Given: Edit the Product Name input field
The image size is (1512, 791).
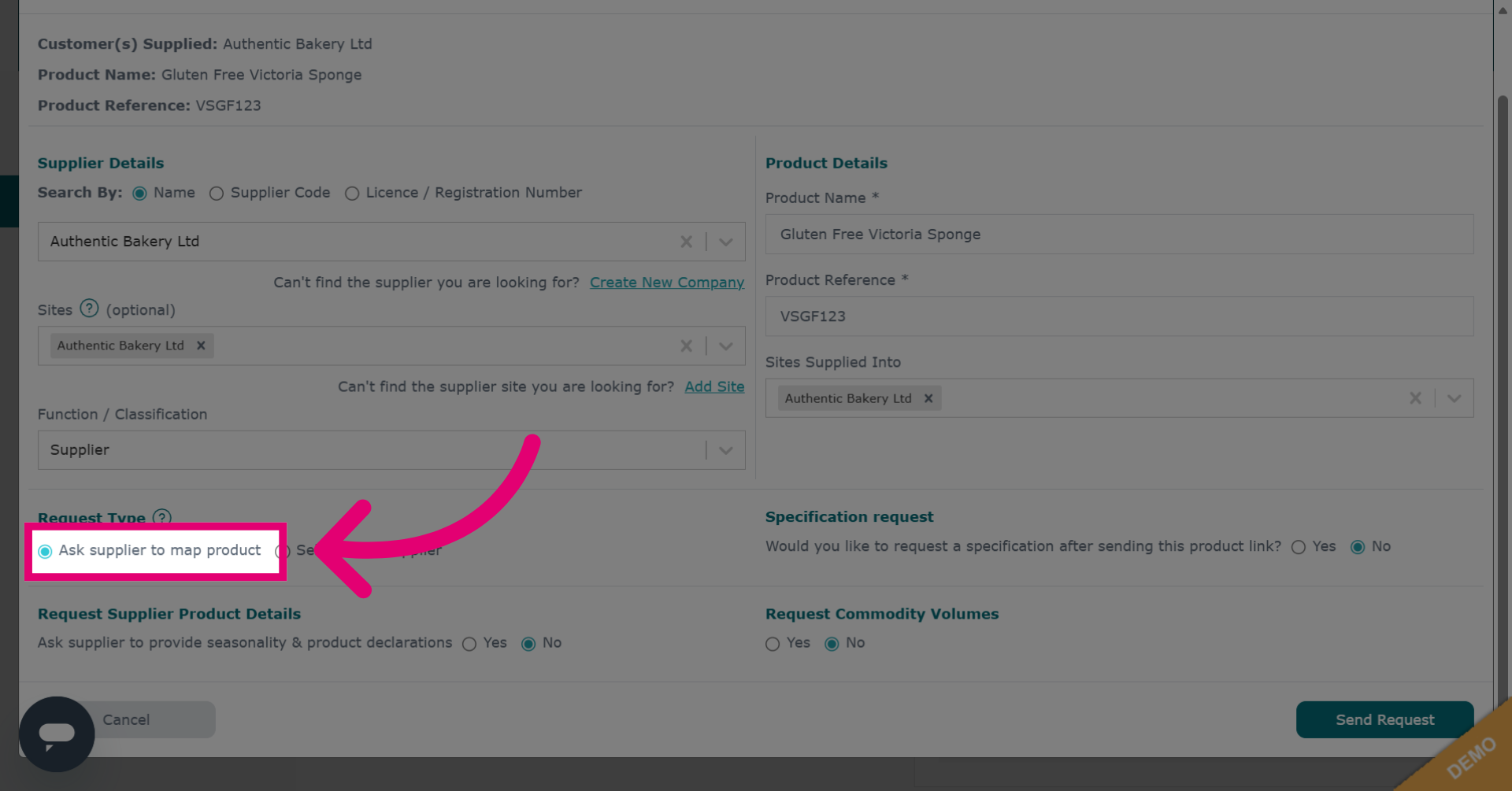Looking at the screenshot, I should tap(1119, 235).
